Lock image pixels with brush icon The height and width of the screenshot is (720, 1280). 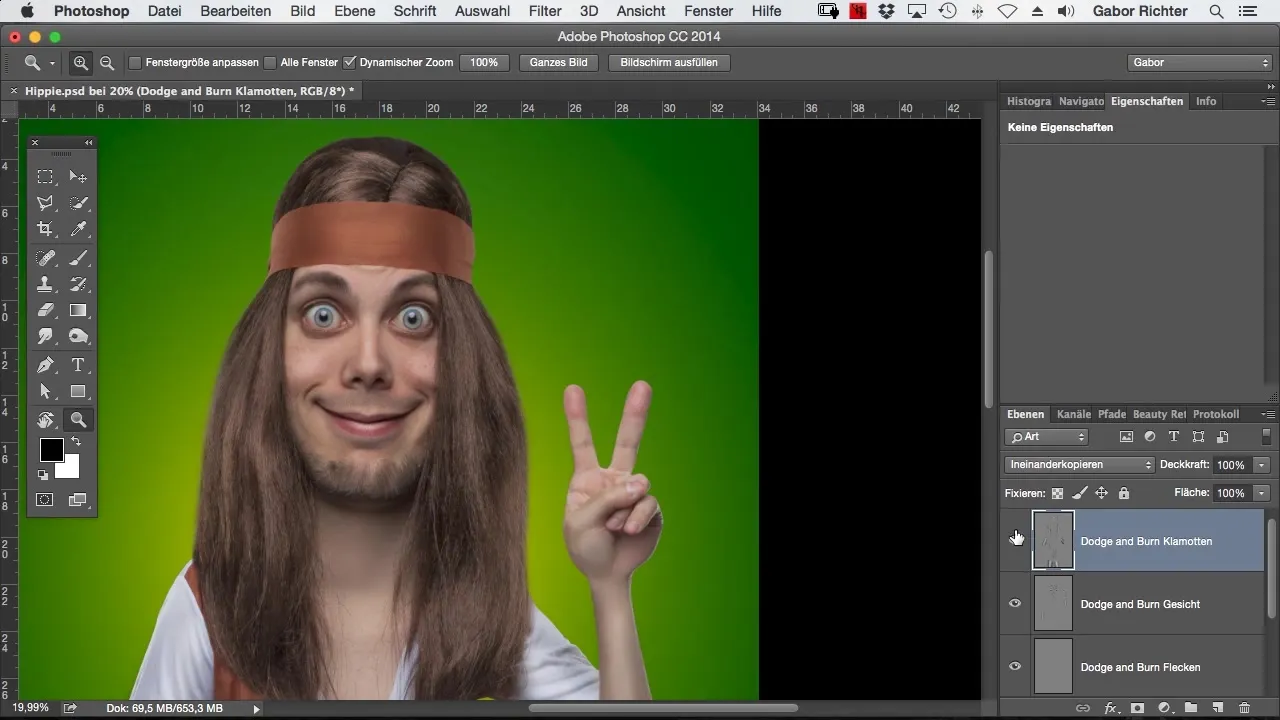pos(1079,493)
